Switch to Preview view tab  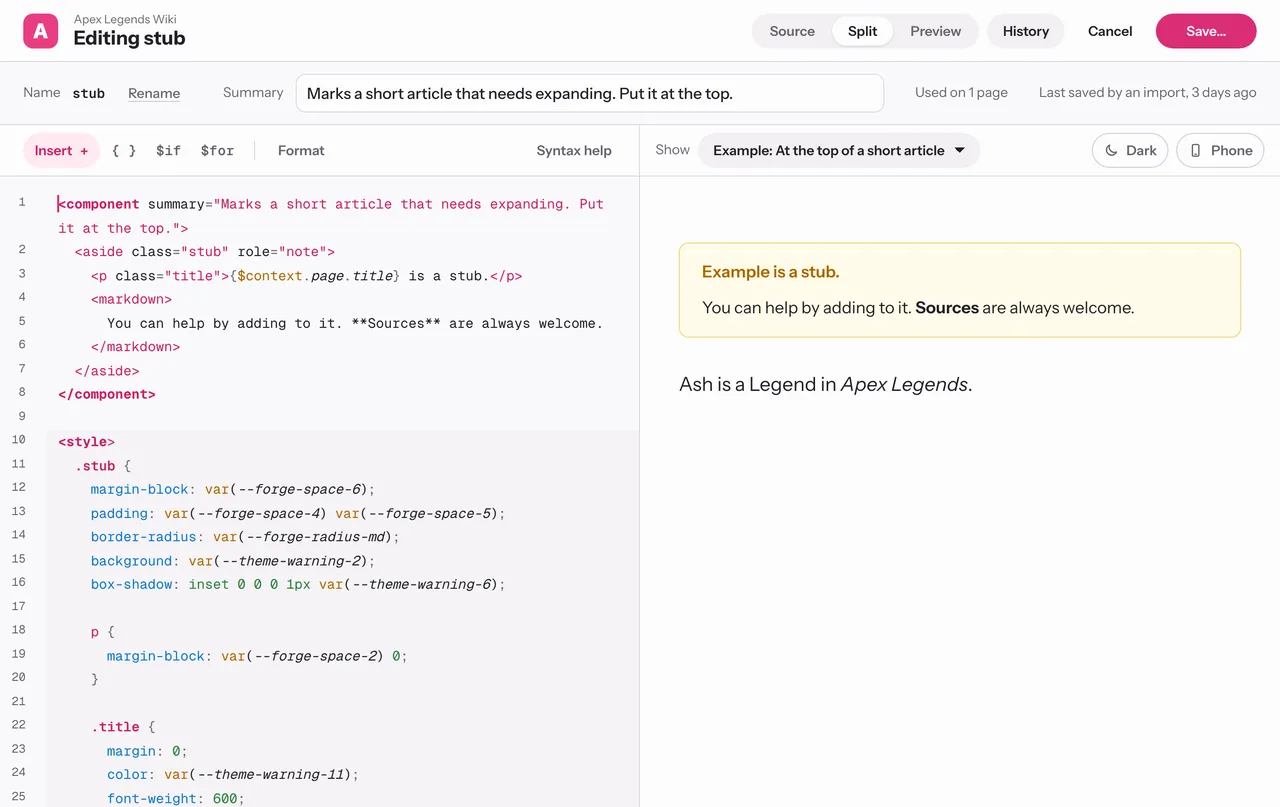pos(935,31)
